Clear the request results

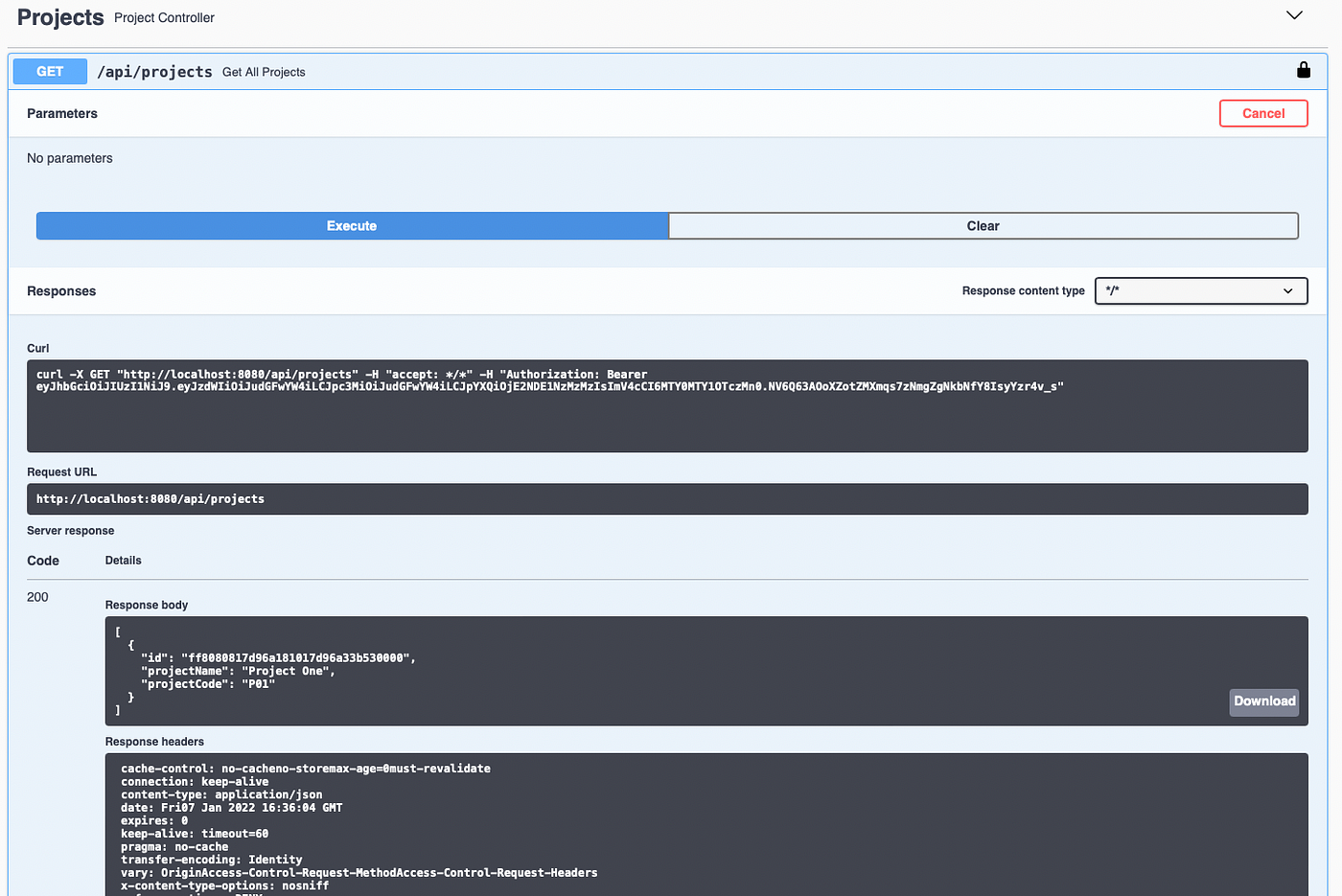pyautogui.click(x=983, y=225)
